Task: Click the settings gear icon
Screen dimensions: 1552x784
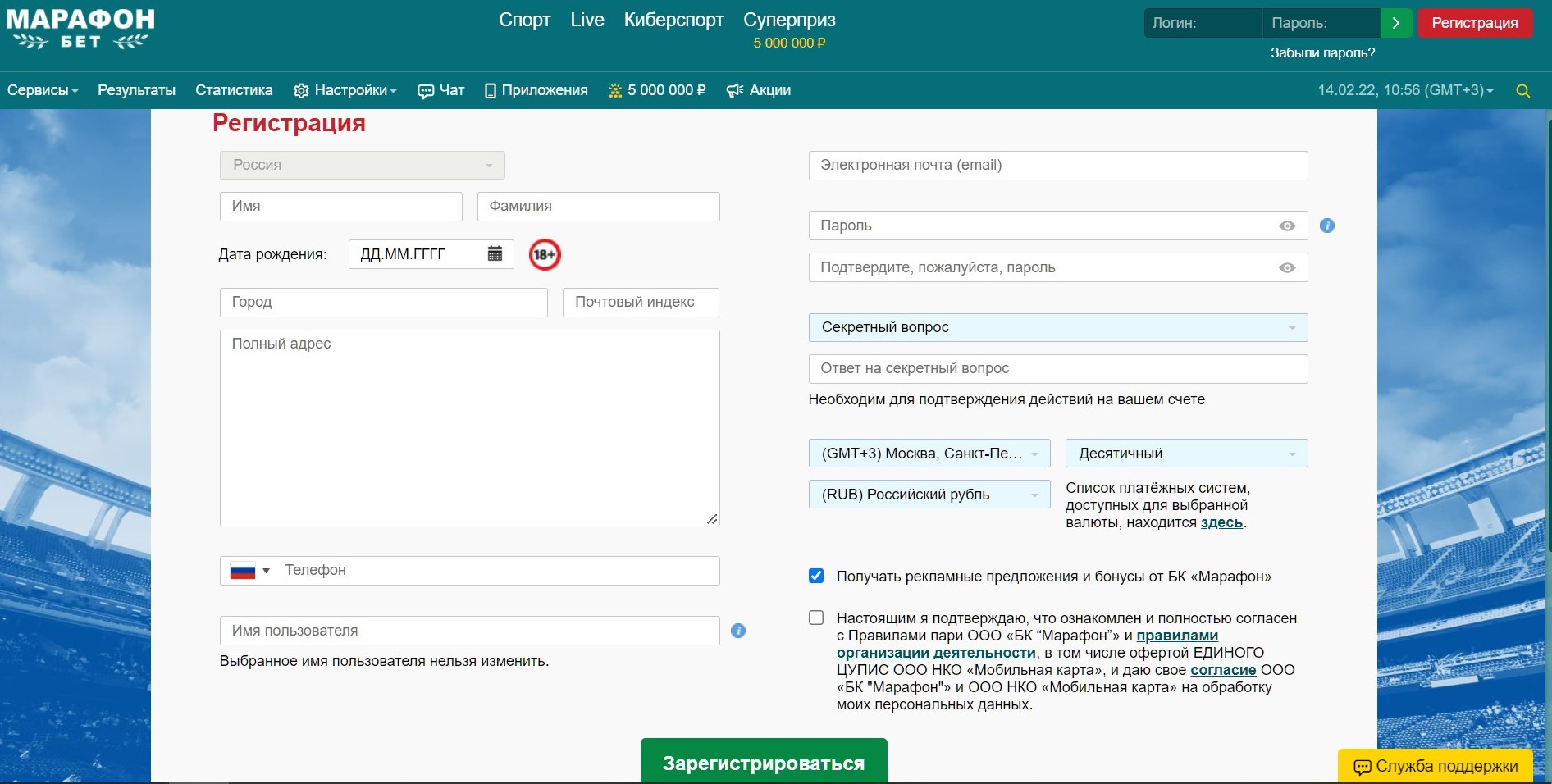Action: coord(301,91)
